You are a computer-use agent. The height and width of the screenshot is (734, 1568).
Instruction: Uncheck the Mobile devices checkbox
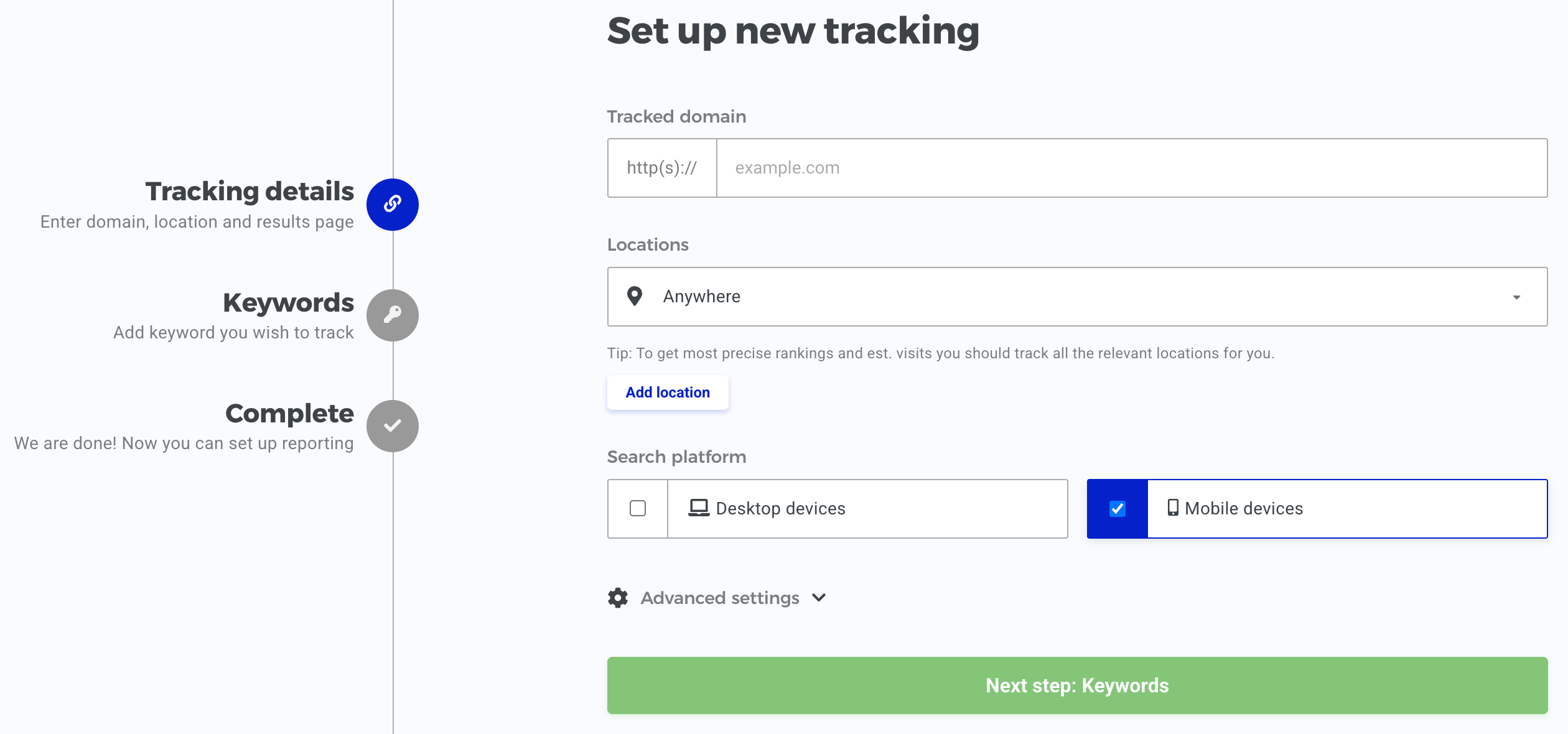[1118, 508]
